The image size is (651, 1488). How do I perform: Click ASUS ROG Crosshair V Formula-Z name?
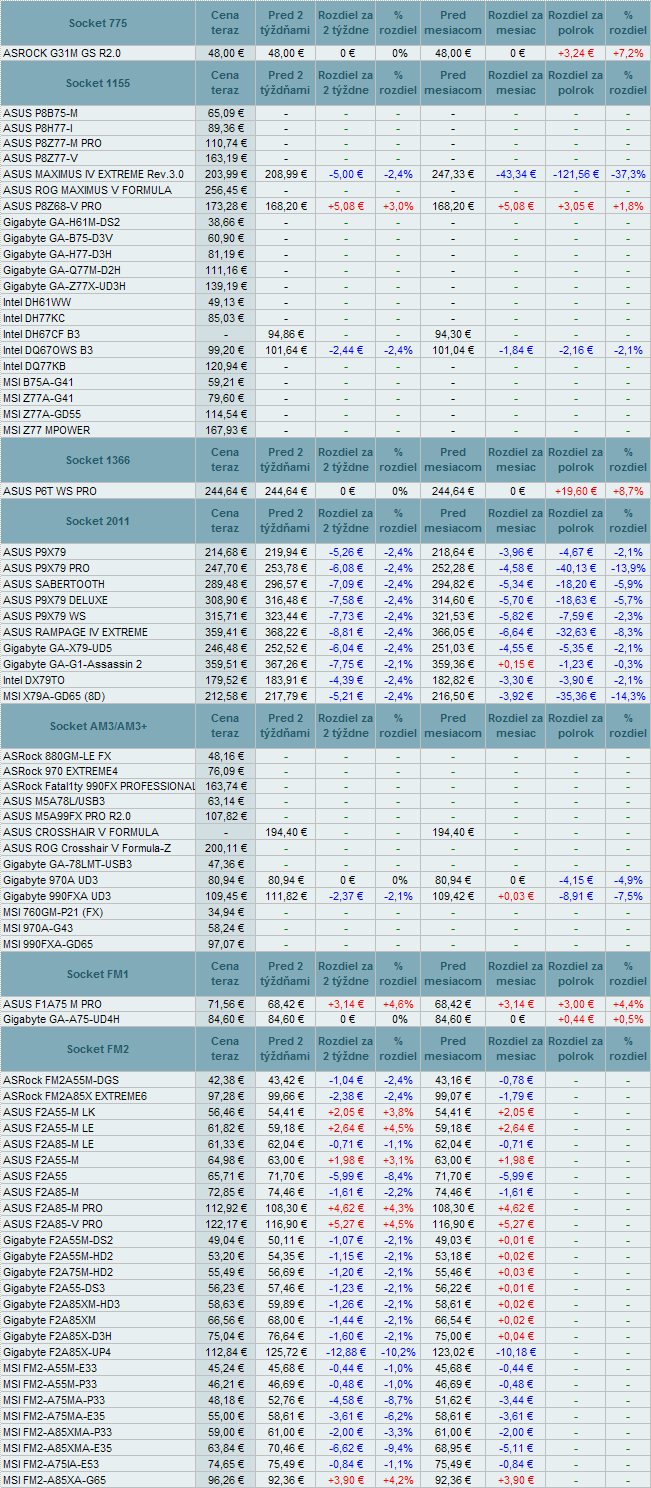pos(86,847)
